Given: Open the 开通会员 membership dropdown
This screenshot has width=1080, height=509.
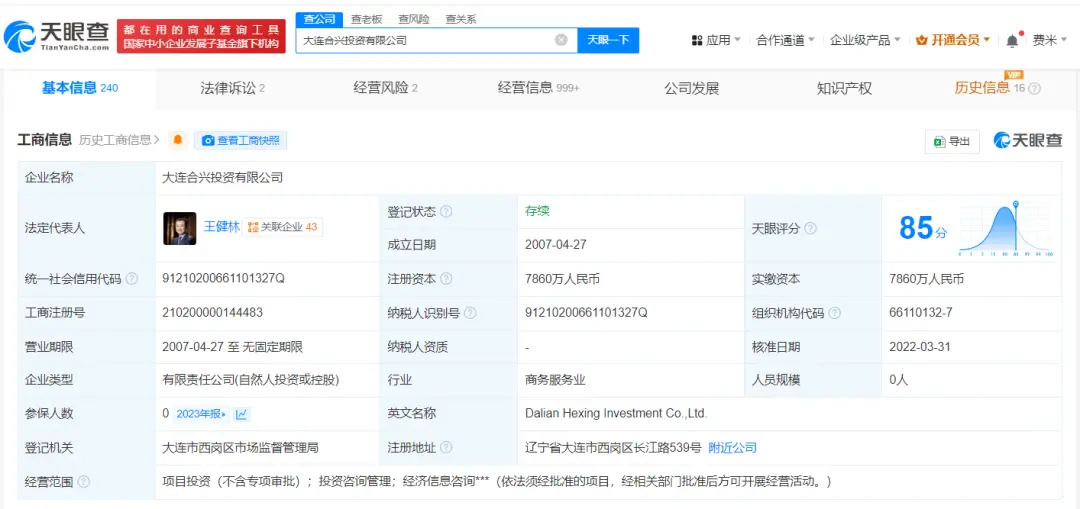Looking at the screenshot, I should point(953,40).
